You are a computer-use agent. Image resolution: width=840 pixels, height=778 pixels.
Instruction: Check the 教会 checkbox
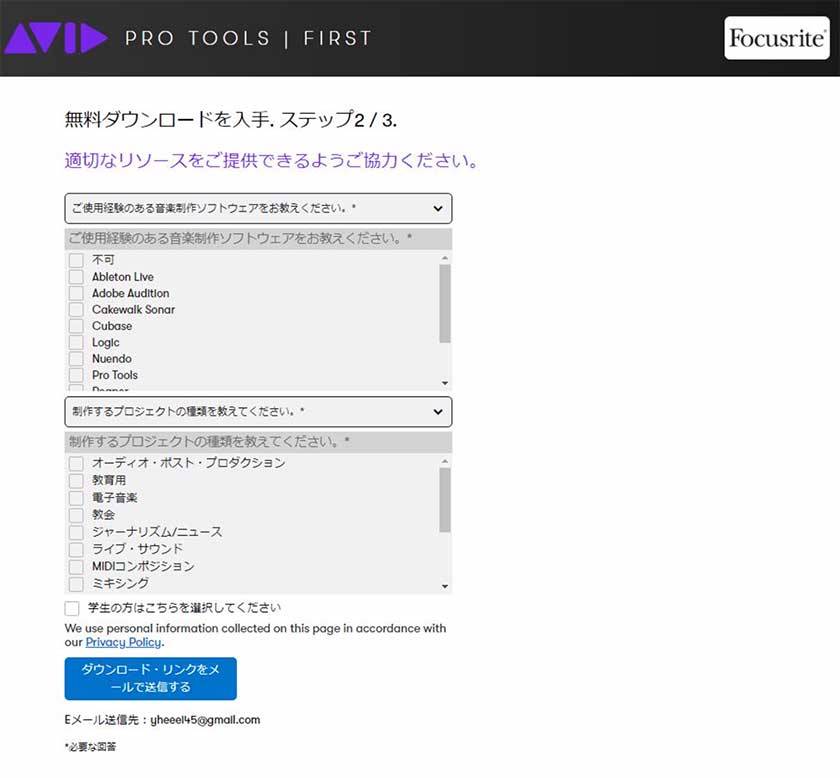tap(76, 515)
